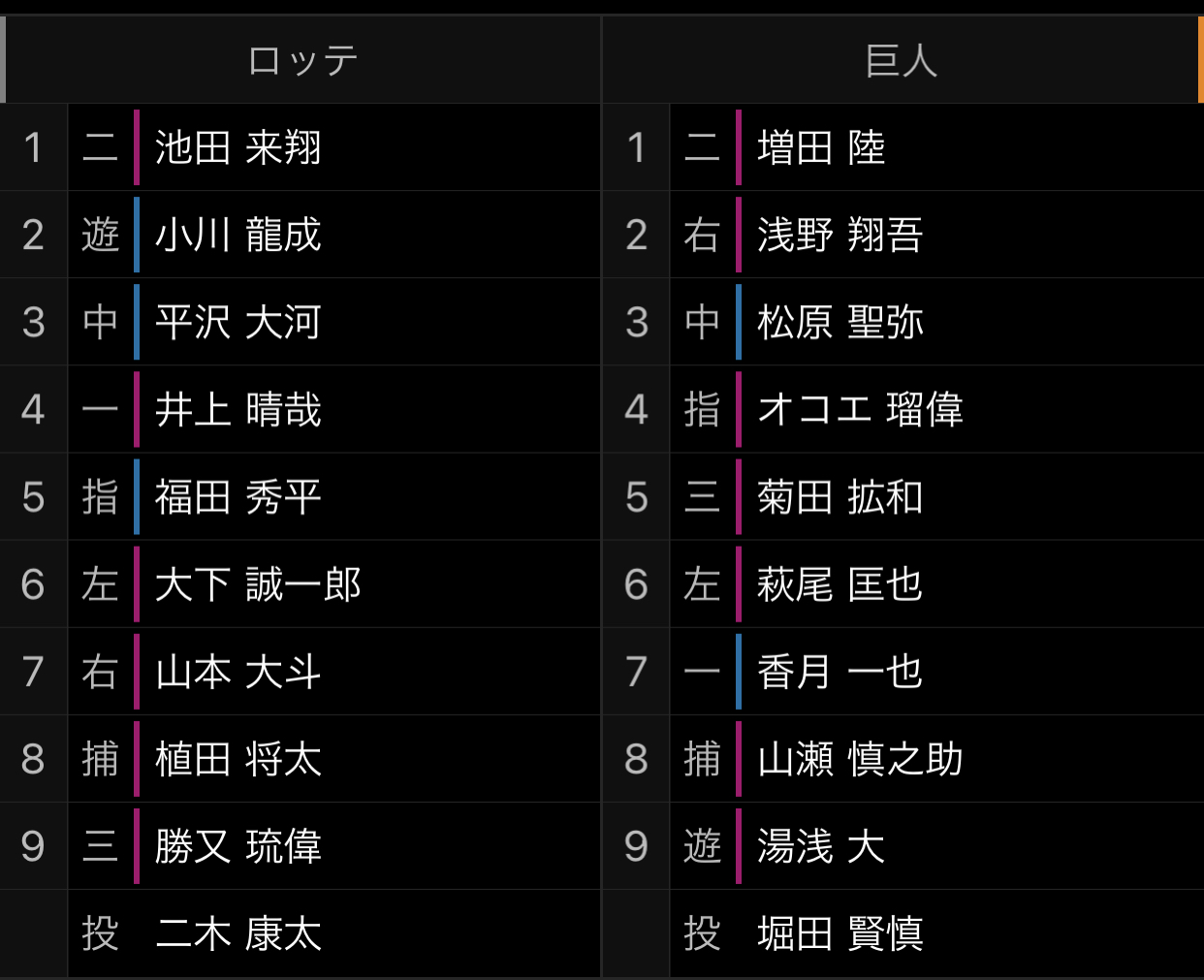The width and height of the screenshot is (1204, 980).
Task: Click Giants cleanup オコエ 瑠偉
Action: coord(860,410)
